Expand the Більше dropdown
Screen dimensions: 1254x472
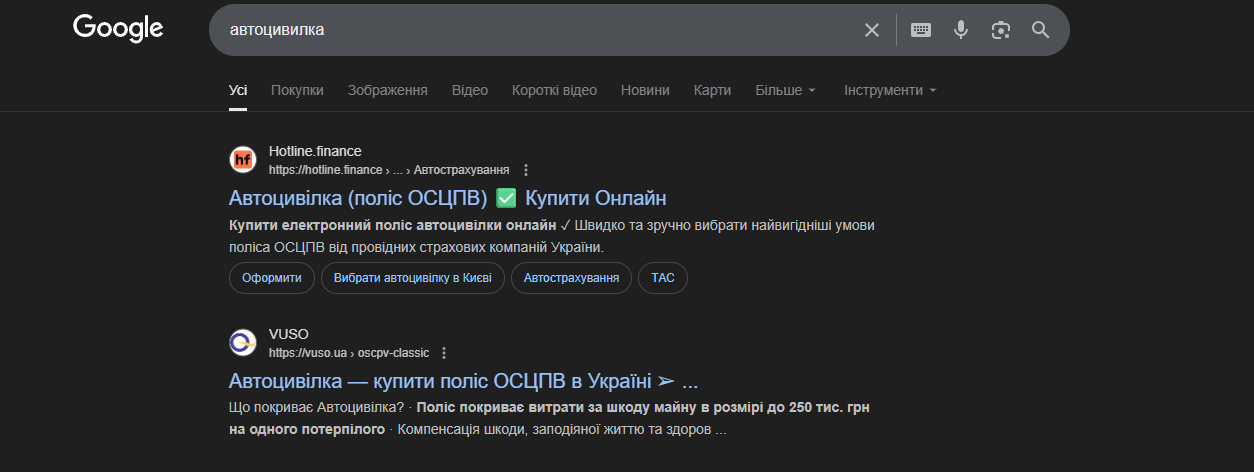(786, 90)
